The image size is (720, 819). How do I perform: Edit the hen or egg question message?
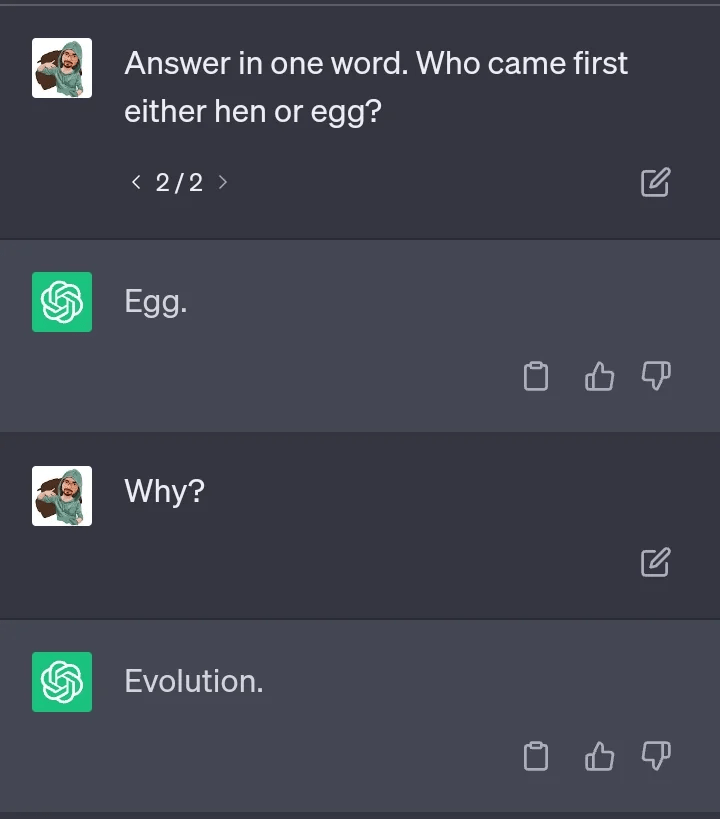click(655, 182)
